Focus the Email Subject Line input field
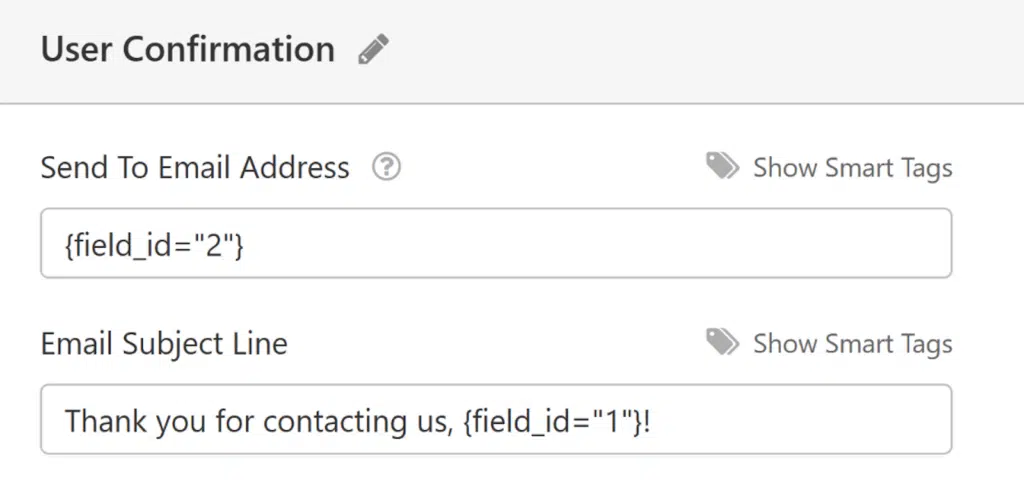The width and height of the screenshot is (1024, 484). [496, 419]
